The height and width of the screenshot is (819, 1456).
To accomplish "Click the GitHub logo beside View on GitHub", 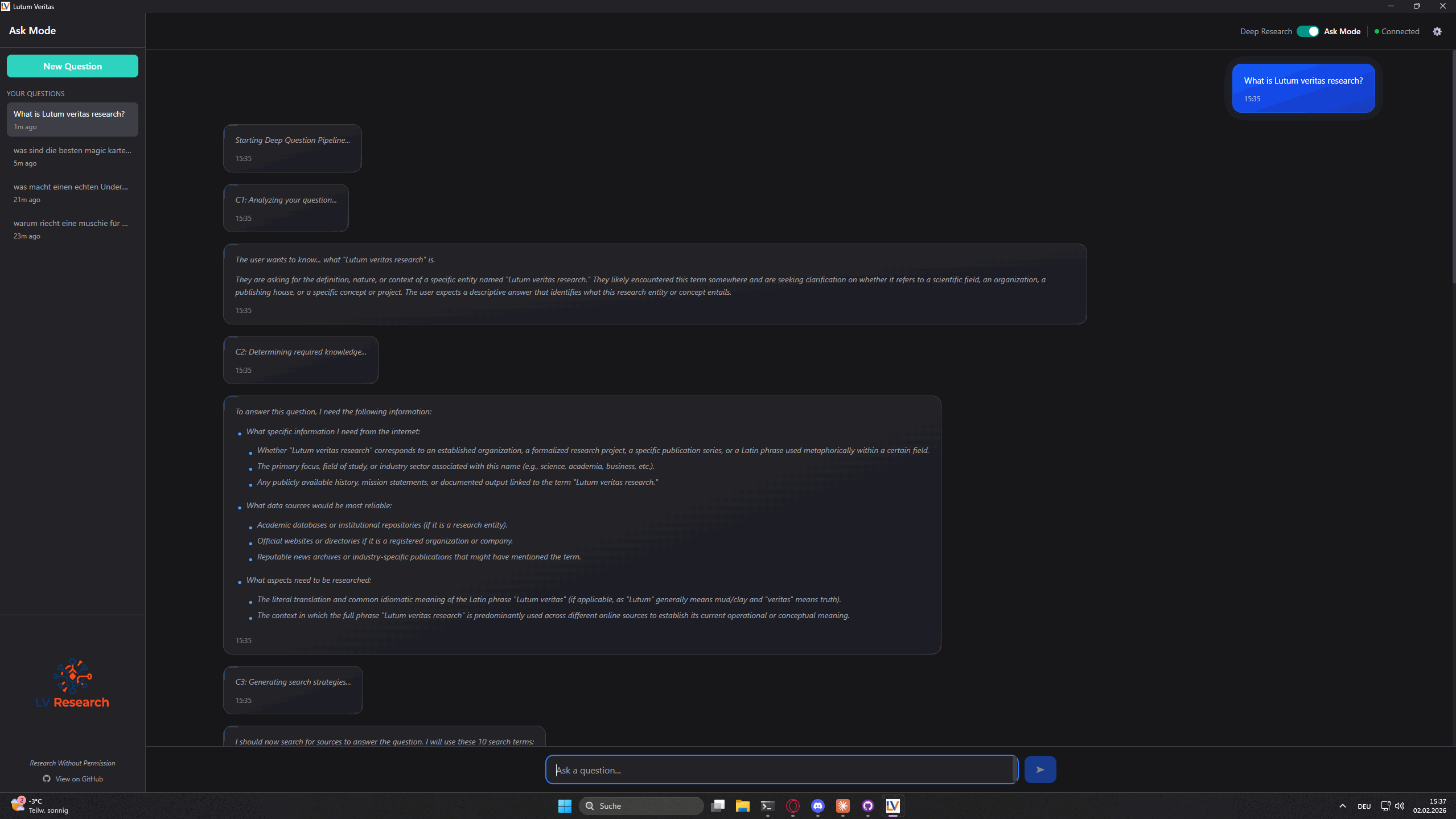I will click(46, 779).
